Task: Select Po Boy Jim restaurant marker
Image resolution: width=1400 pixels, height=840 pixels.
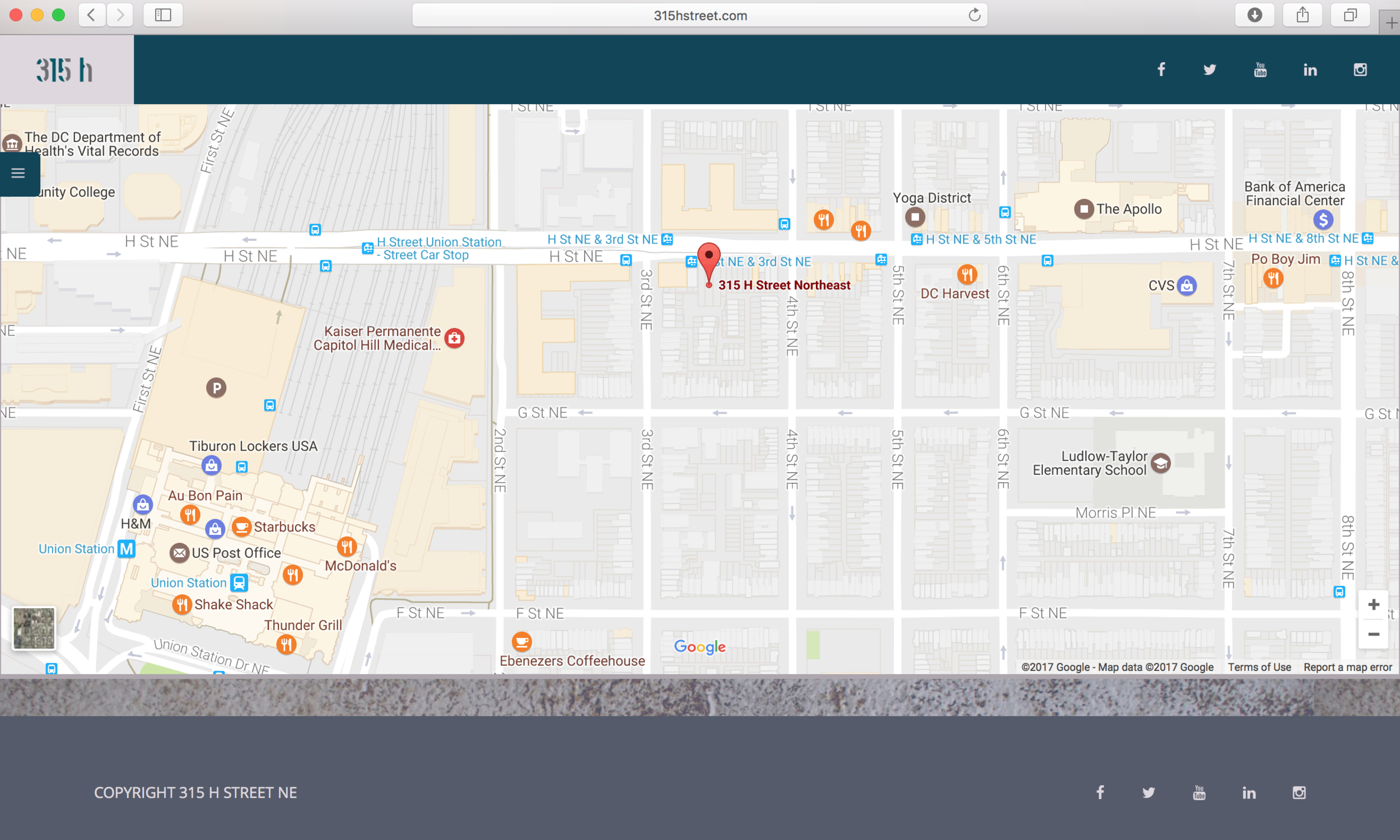Action: [1273, 278]
